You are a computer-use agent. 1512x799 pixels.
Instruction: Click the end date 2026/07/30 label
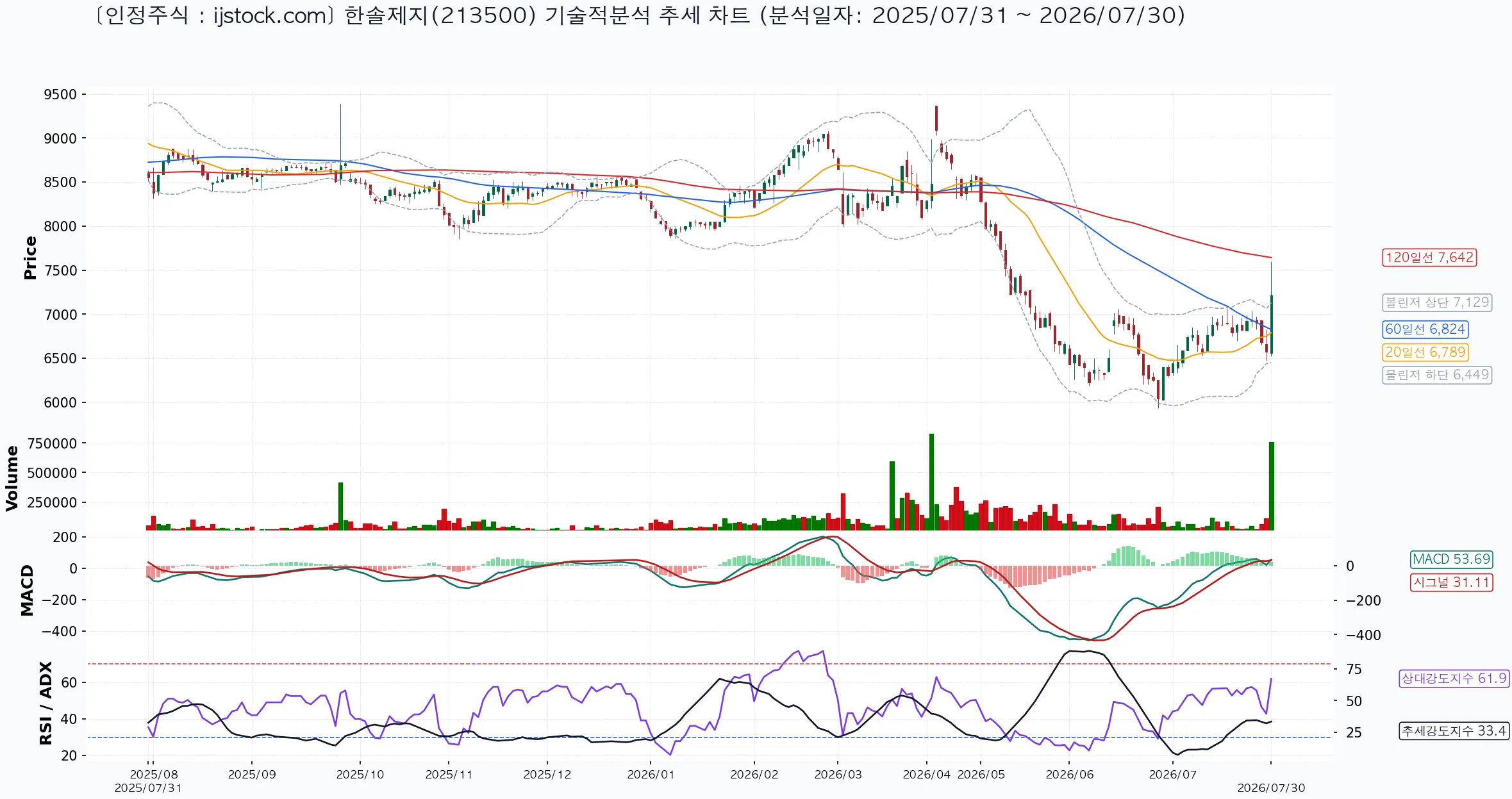click(1271, 788)
